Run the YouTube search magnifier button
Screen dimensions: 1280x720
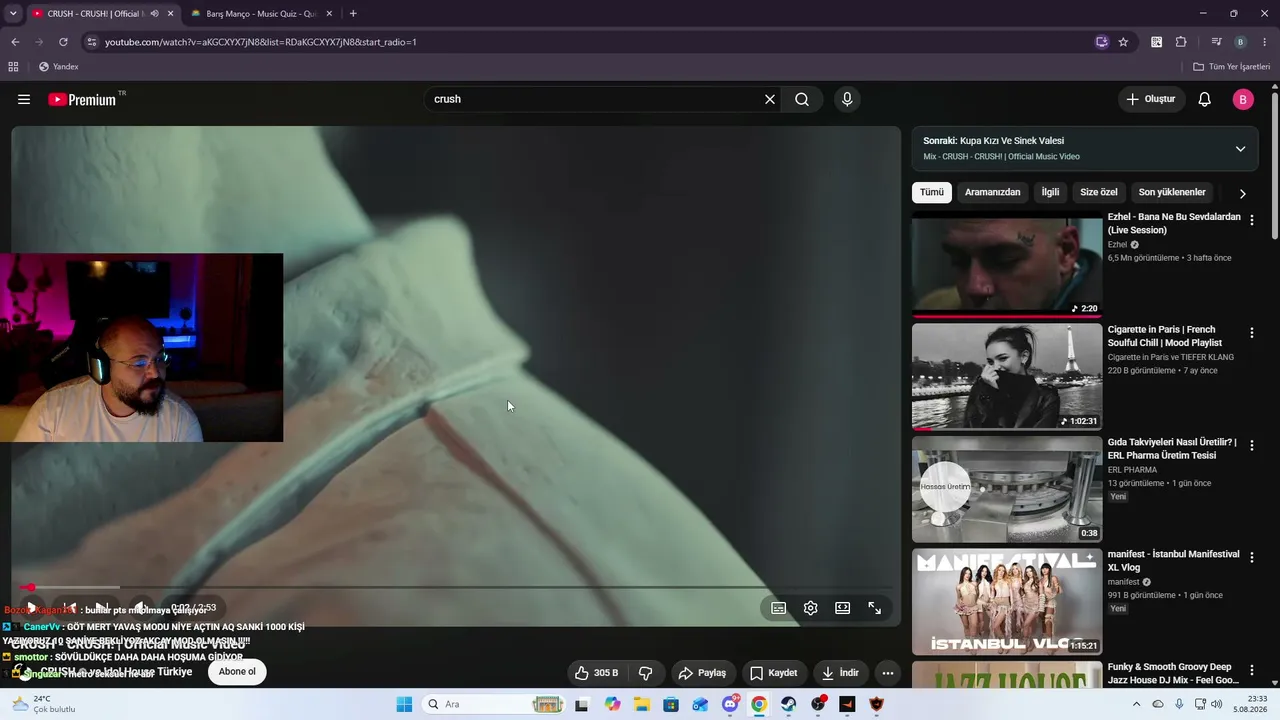(802, 99)
